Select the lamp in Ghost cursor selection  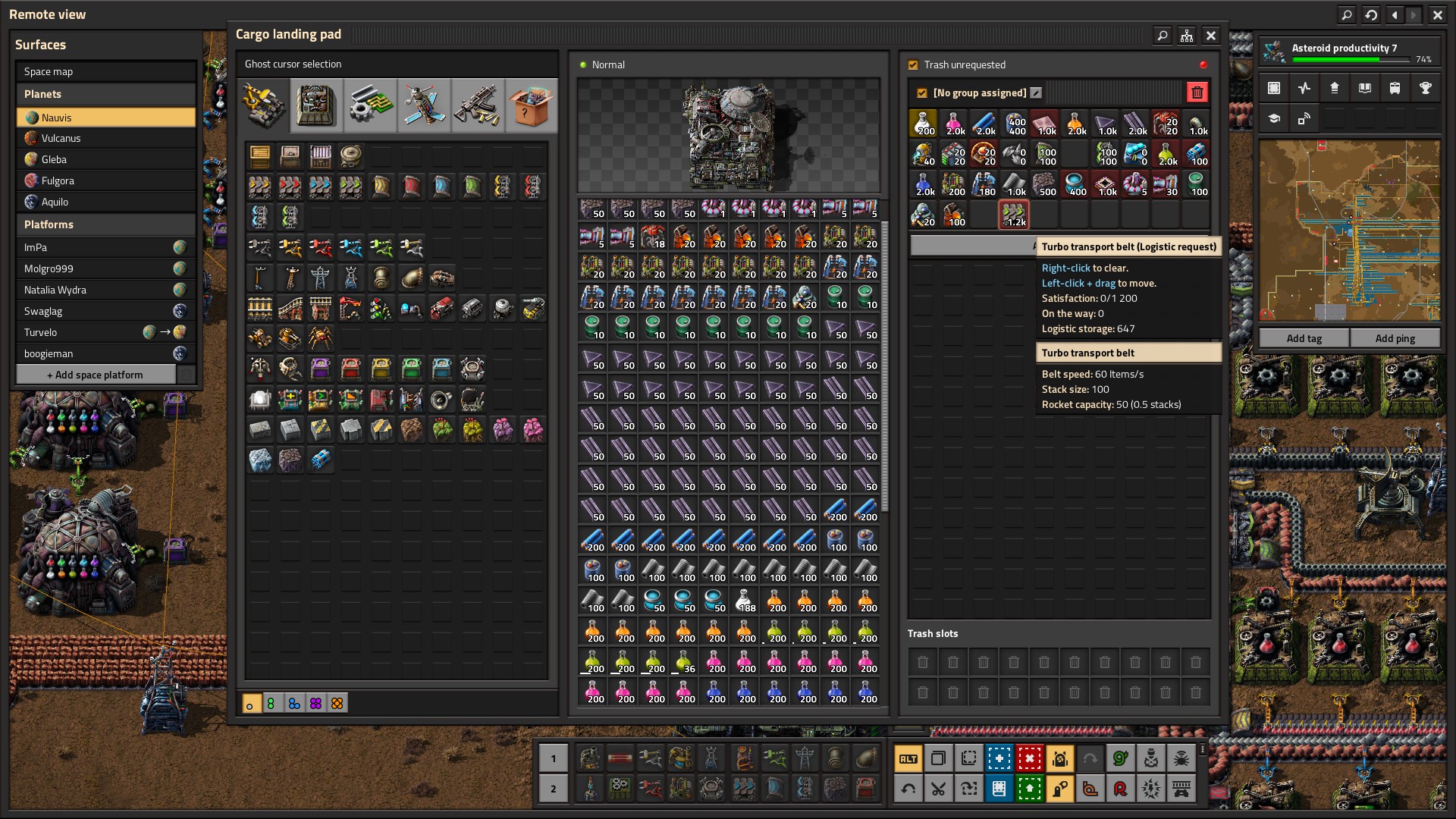point(260,399)
